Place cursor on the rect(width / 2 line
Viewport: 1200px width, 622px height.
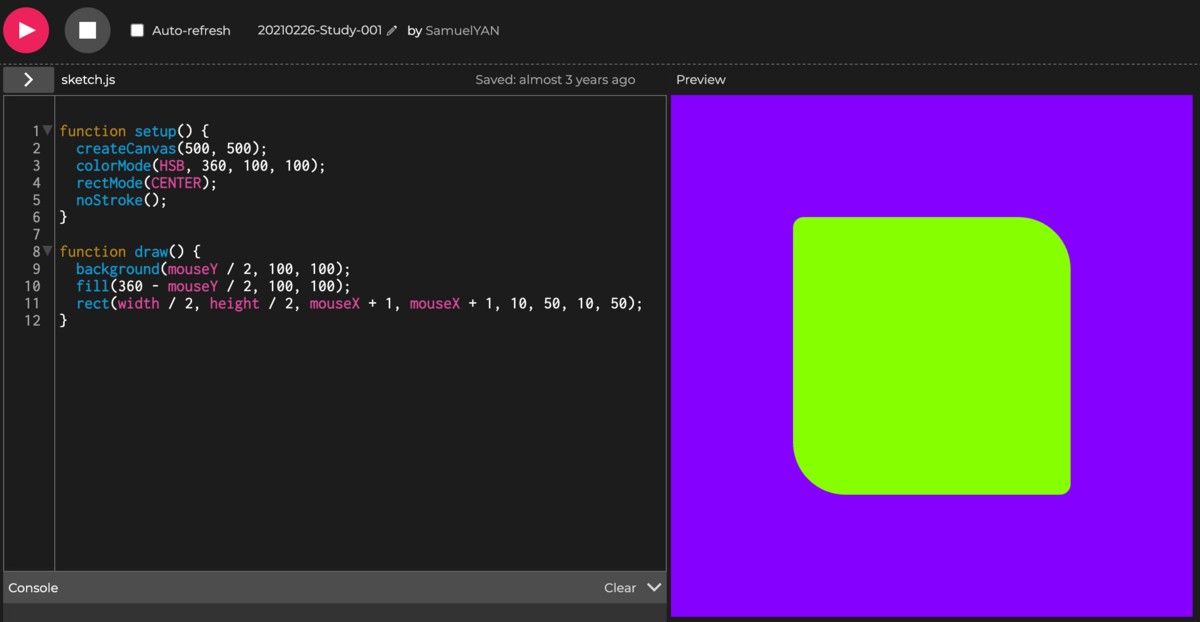(x=359, y=303)
